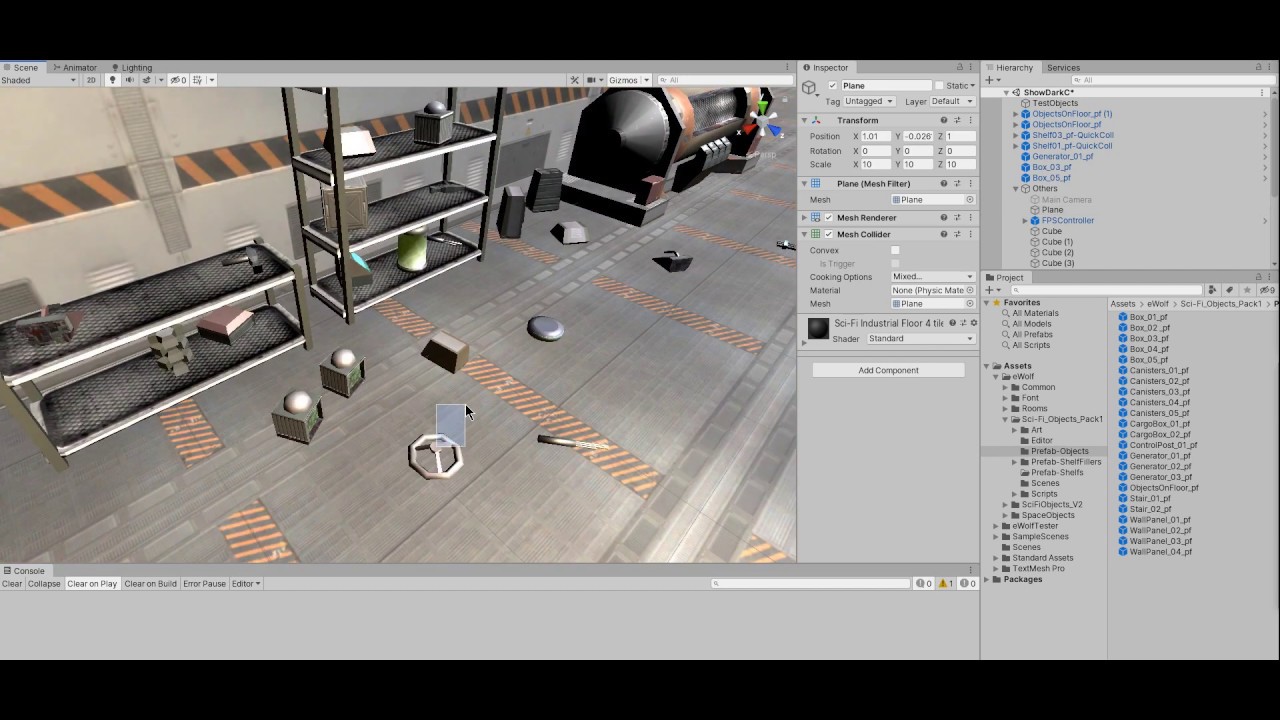Open component editor tools icon in Scene toolbar
Image resolution: width=1280 pixels, height=720 pixels.
[x=575, y=80]
